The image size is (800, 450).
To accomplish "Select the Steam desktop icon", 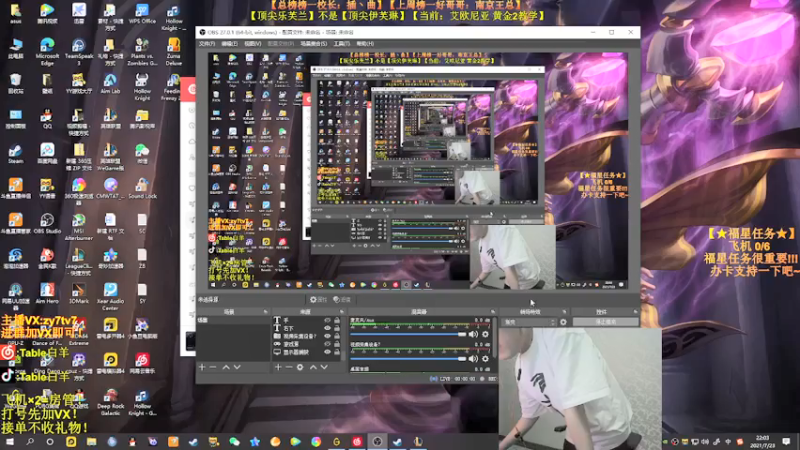I will pos(15,154).
